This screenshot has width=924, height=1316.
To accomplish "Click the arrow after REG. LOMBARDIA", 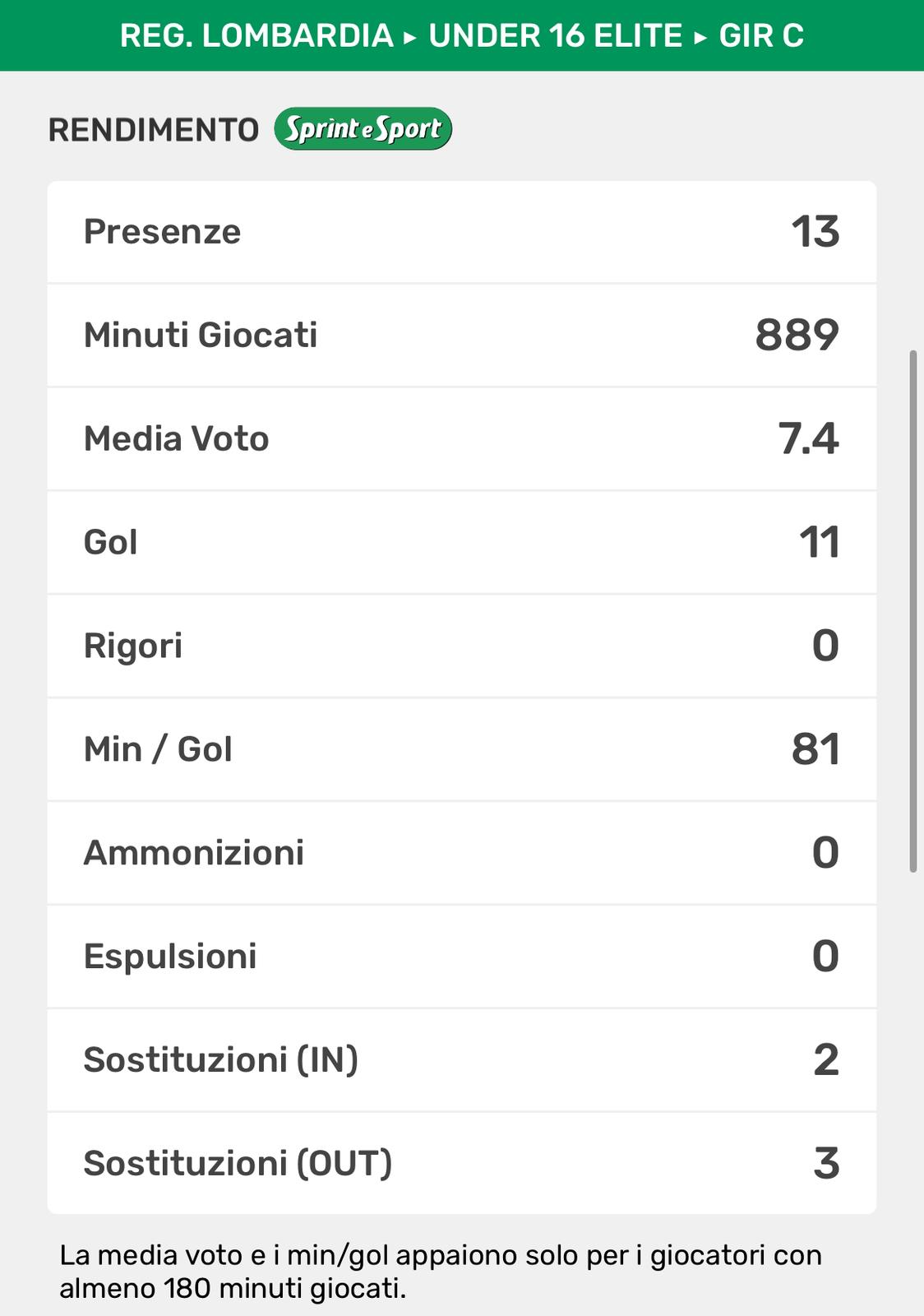I will 411,37.
